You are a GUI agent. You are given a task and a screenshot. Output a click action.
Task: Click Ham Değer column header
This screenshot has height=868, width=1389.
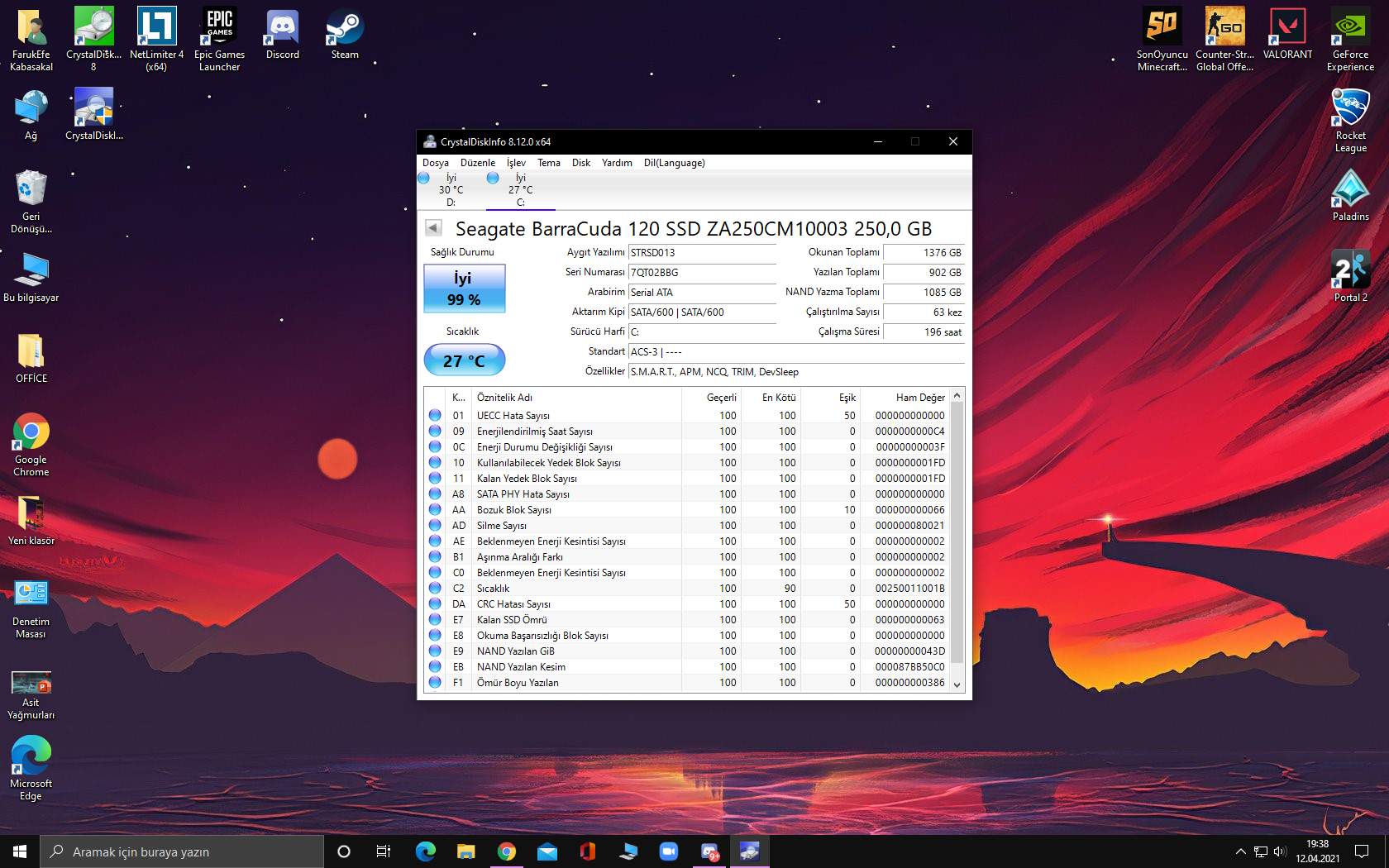pyautogui.click(x=905, y=398)
